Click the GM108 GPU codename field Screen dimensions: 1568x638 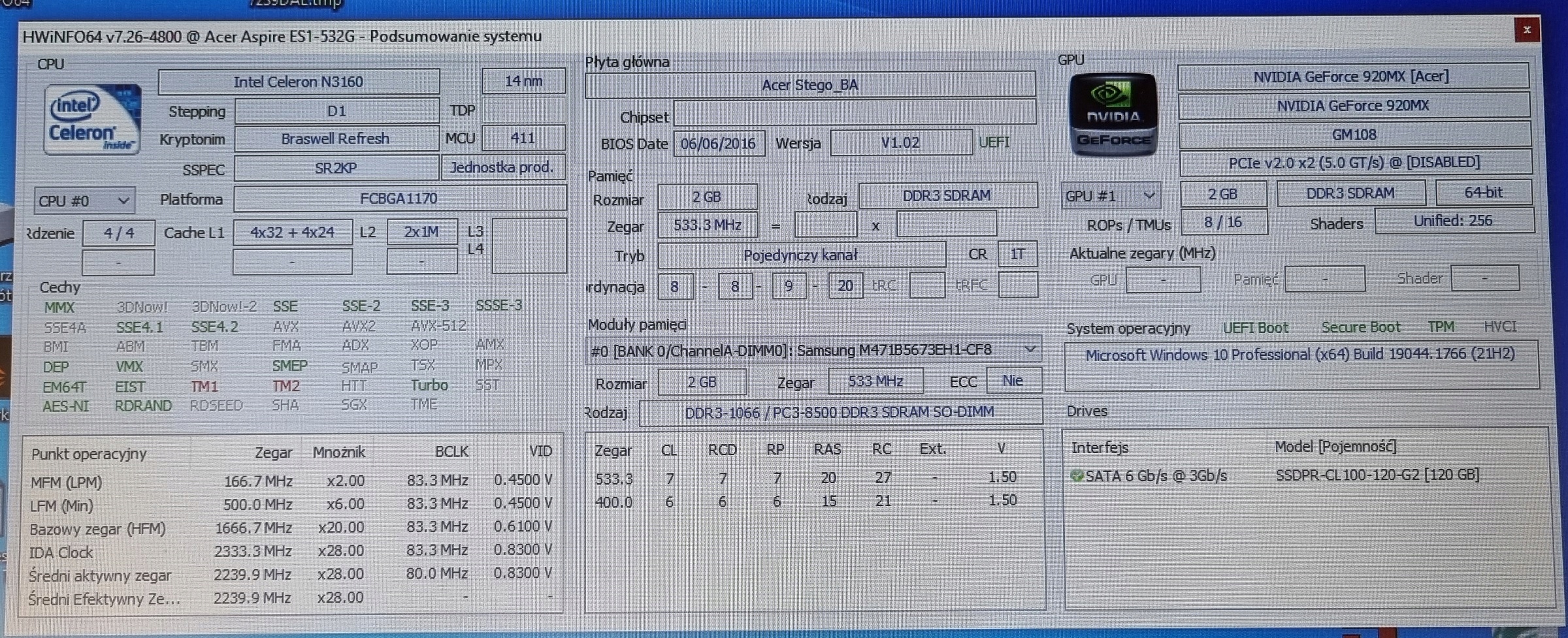pos(1354,135)
